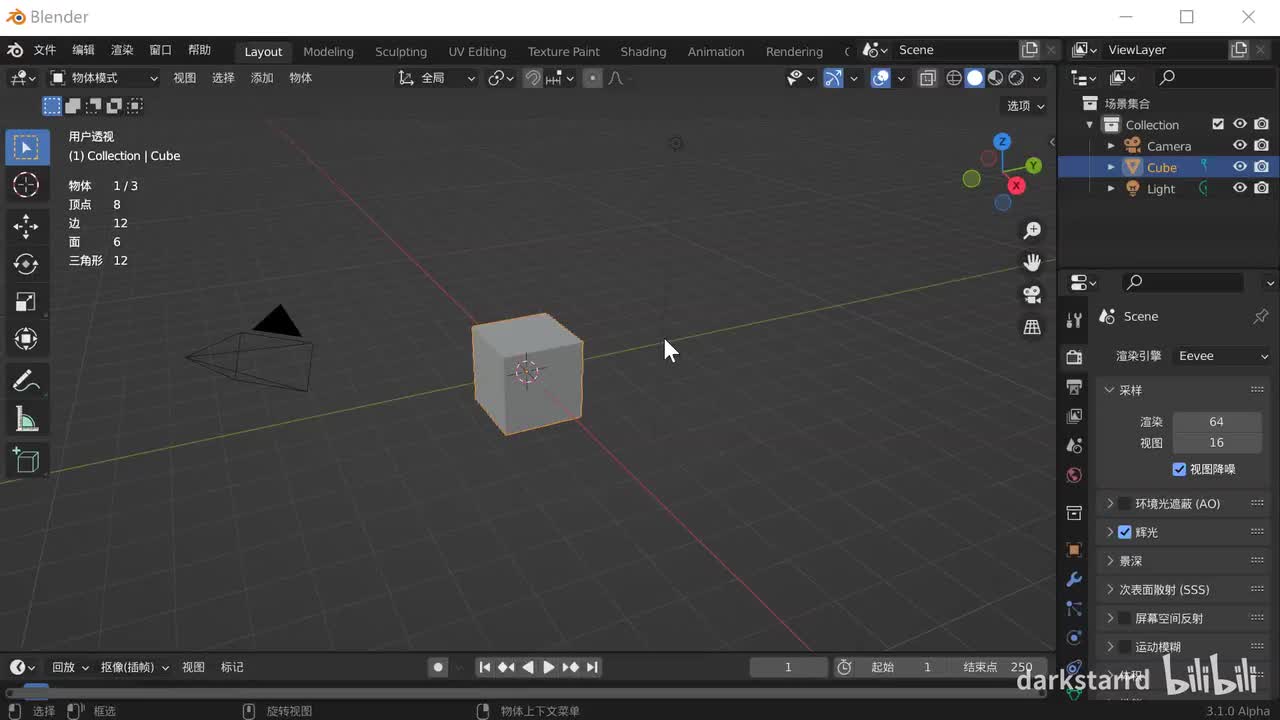Activate the Move tool
This screenshot has height=720, width=1280.
pyautogui.click(x=26, y=226)
